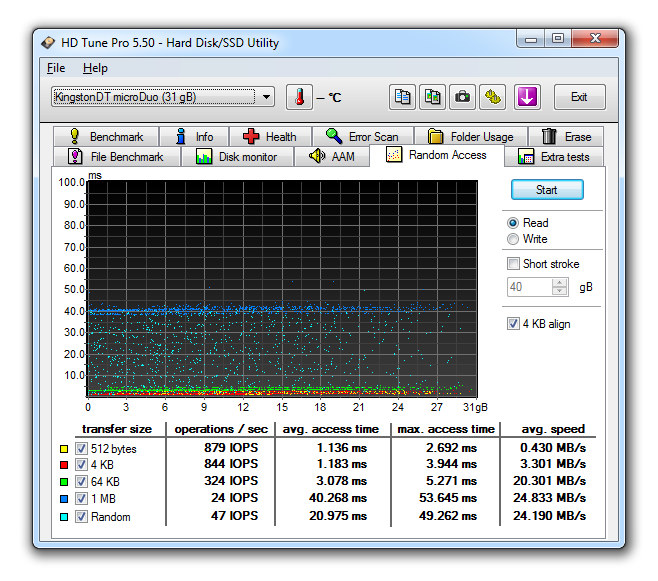This screenshot has height=581, width=658.
Task: Decrease short stroke size with down arrow
Action: [560, 292]
